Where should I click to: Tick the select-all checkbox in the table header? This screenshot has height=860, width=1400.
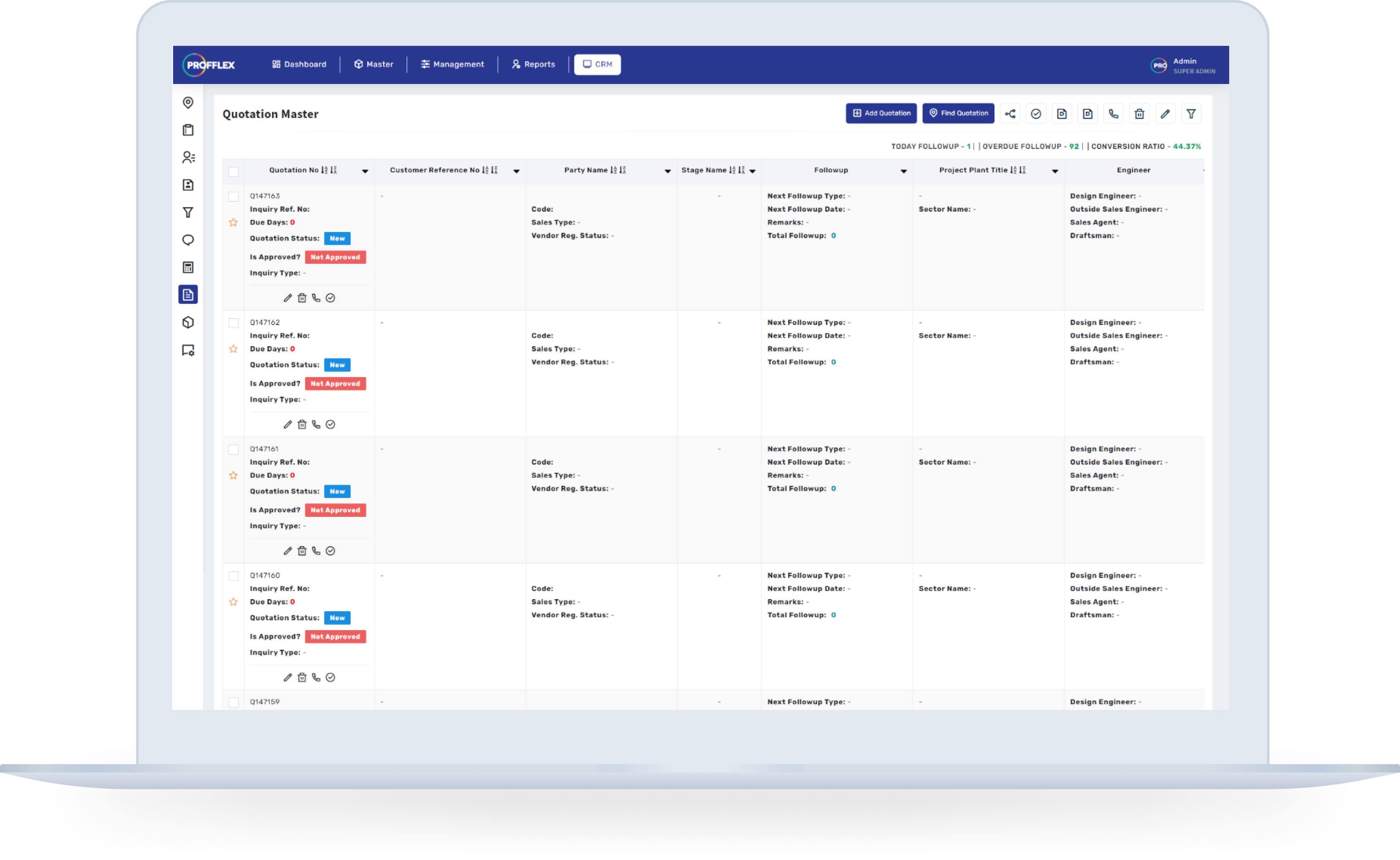233,172
